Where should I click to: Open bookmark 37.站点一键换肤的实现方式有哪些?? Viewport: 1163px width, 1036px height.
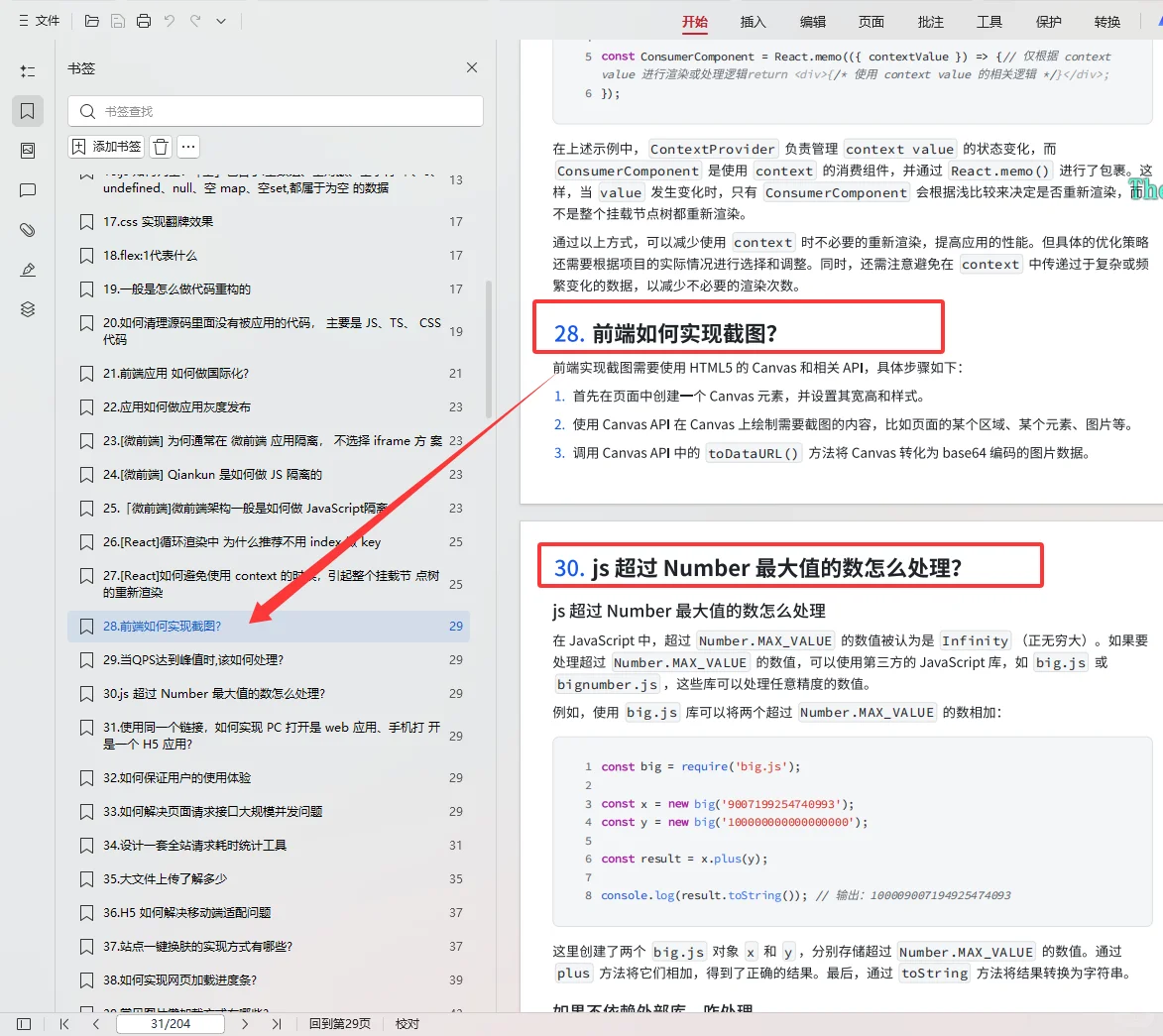point(269,946)
